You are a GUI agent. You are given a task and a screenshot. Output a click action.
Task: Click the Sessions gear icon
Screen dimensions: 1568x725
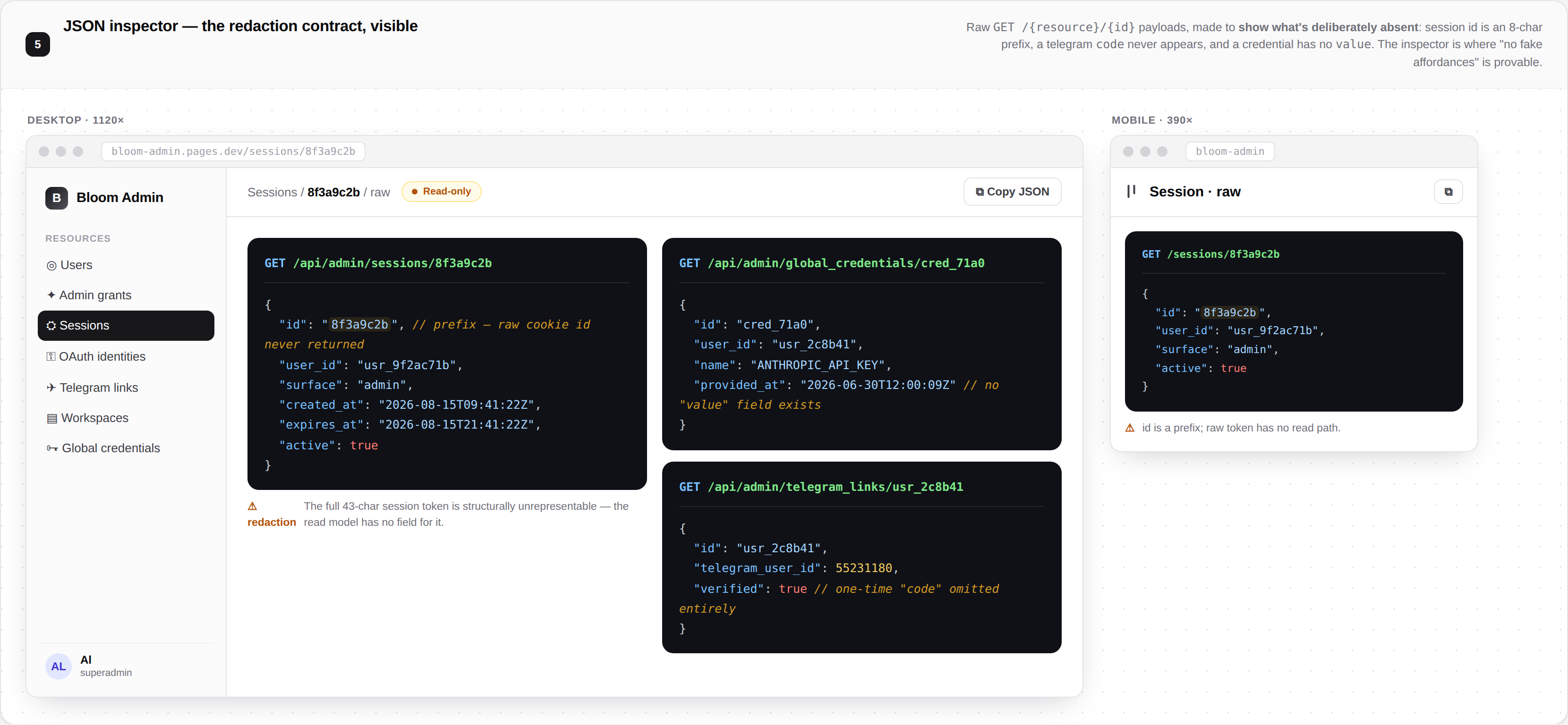pyautogui.click(x=51, y=326)
